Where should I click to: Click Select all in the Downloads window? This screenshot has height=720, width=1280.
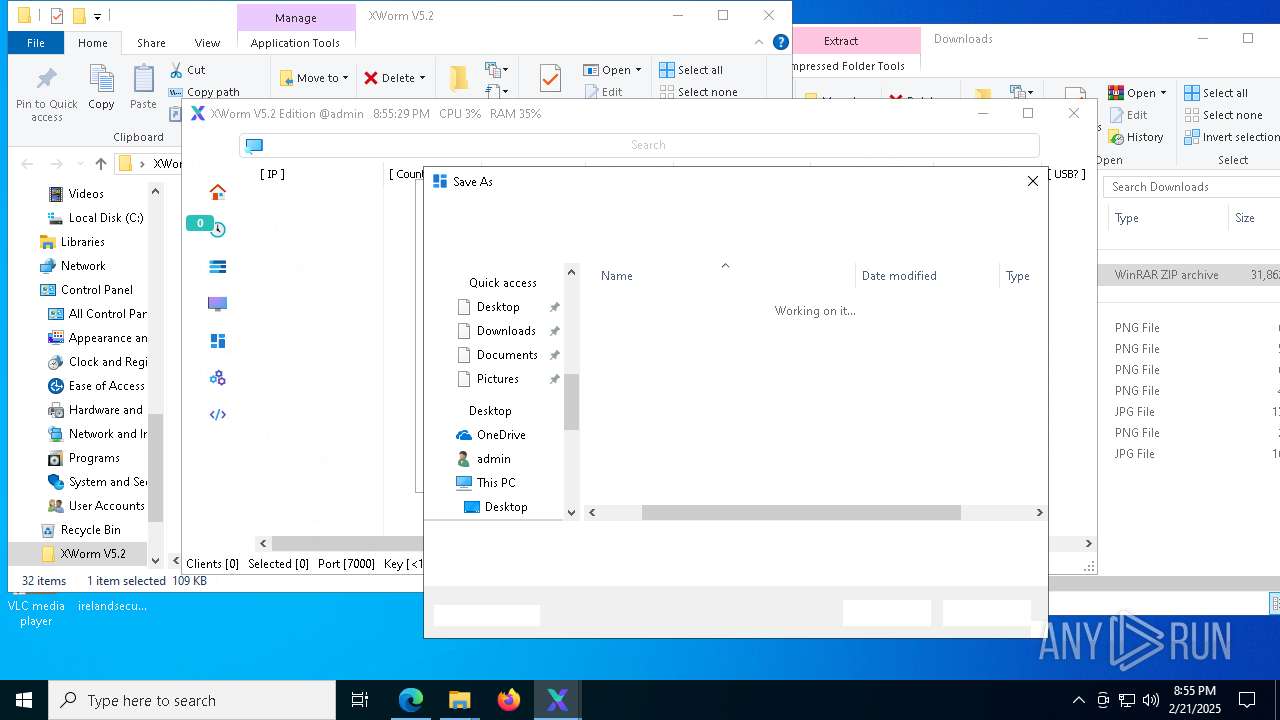(x=1216, y=93)
